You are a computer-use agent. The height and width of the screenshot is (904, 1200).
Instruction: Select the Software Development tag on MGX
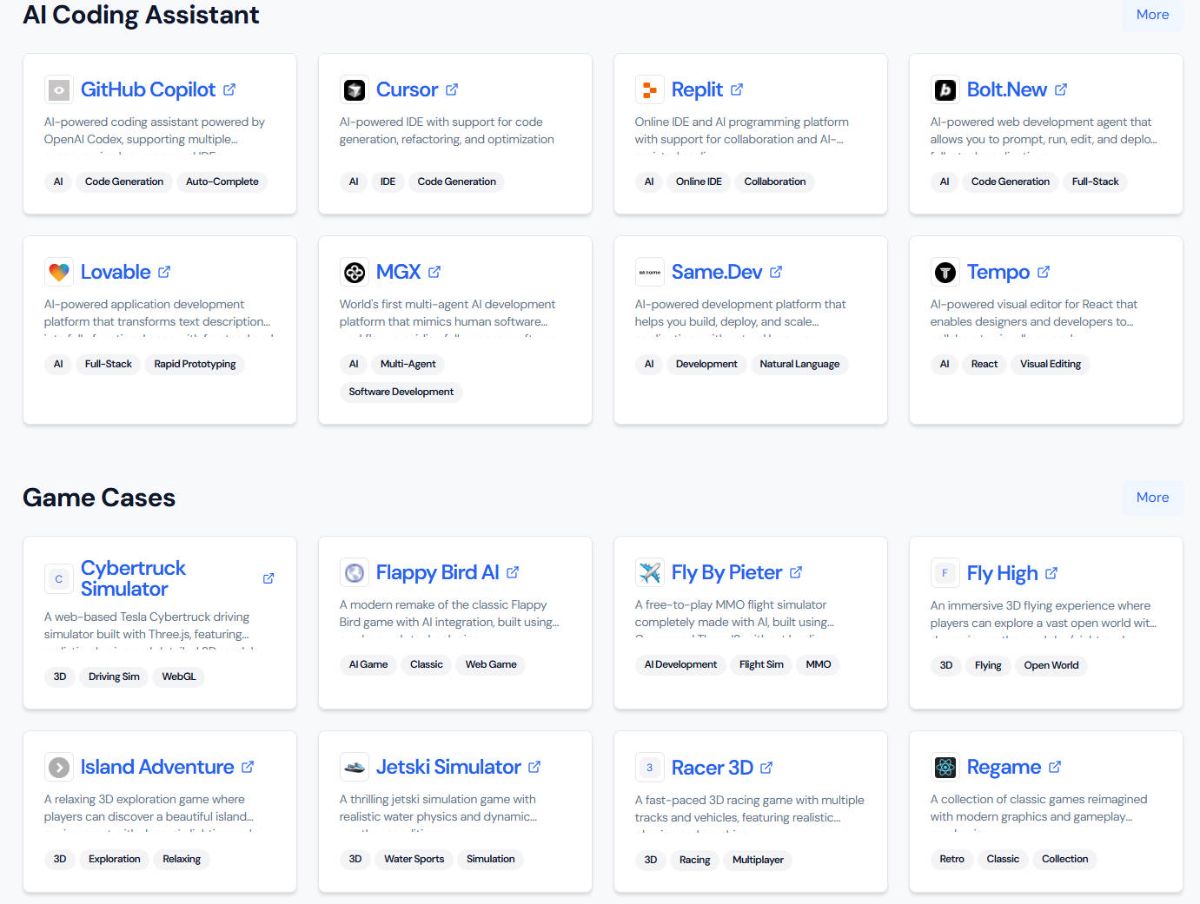[401, 392]
